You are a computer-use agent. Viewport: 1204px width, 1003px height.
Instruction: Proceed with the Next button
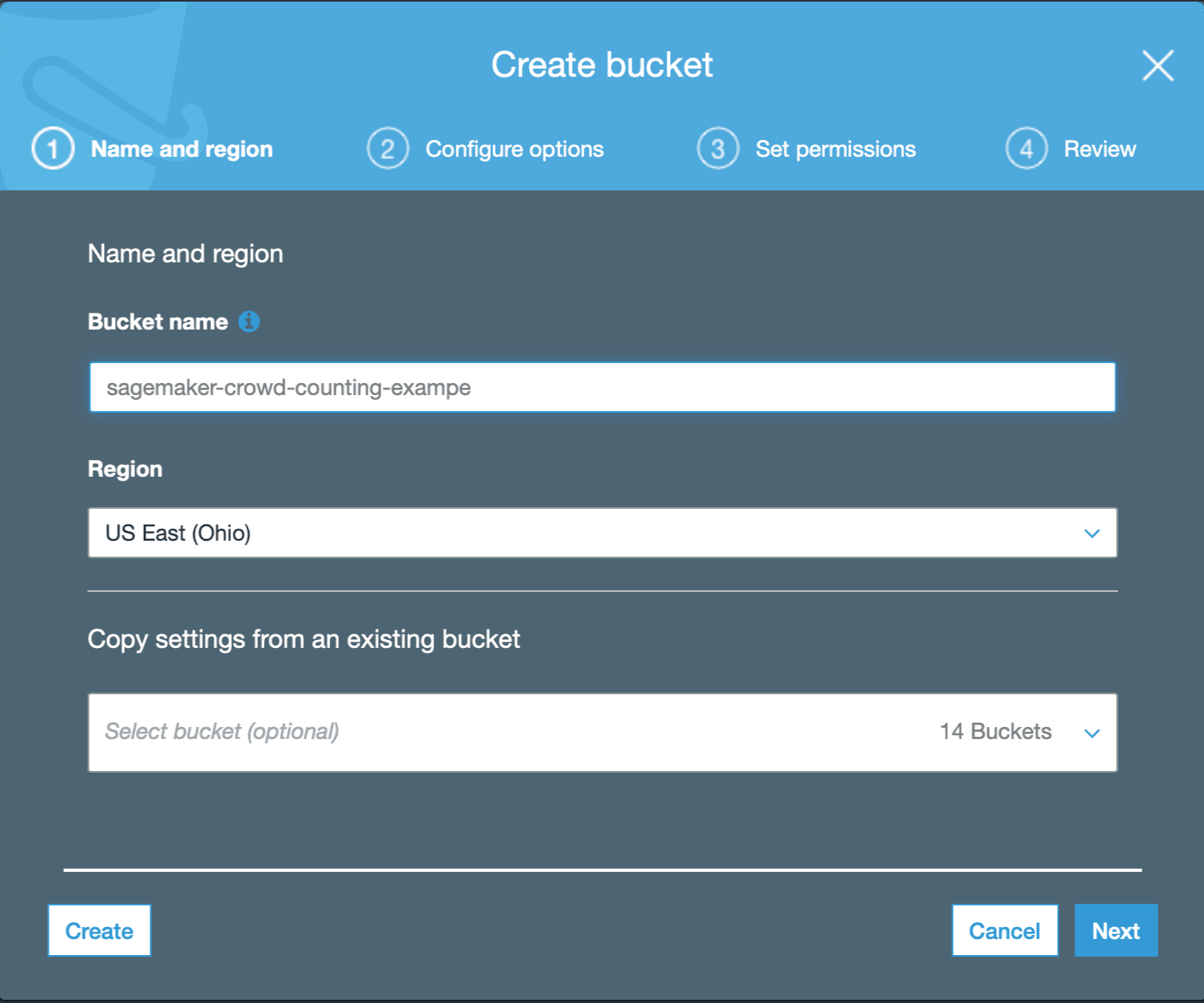[x=1115, y=930]
